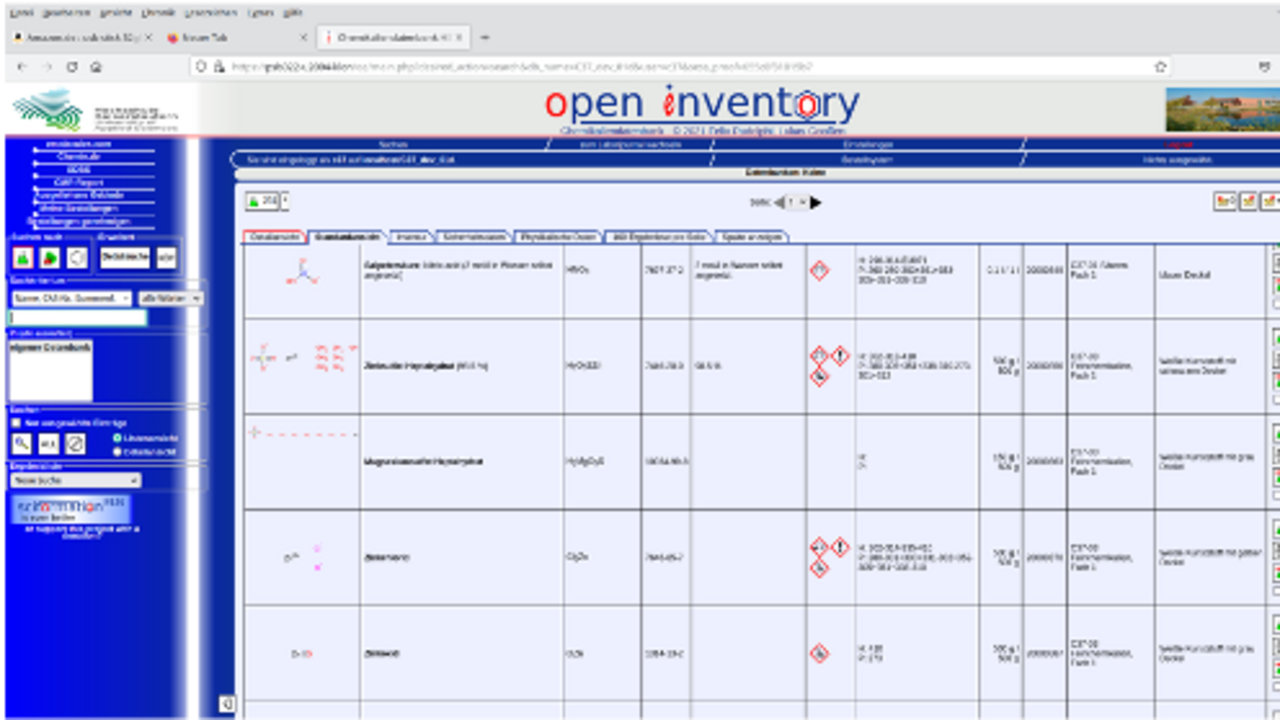The image size is (1280, 720).
Task: Open the Chemikalie link in sidebar
Action: (78, 157)
